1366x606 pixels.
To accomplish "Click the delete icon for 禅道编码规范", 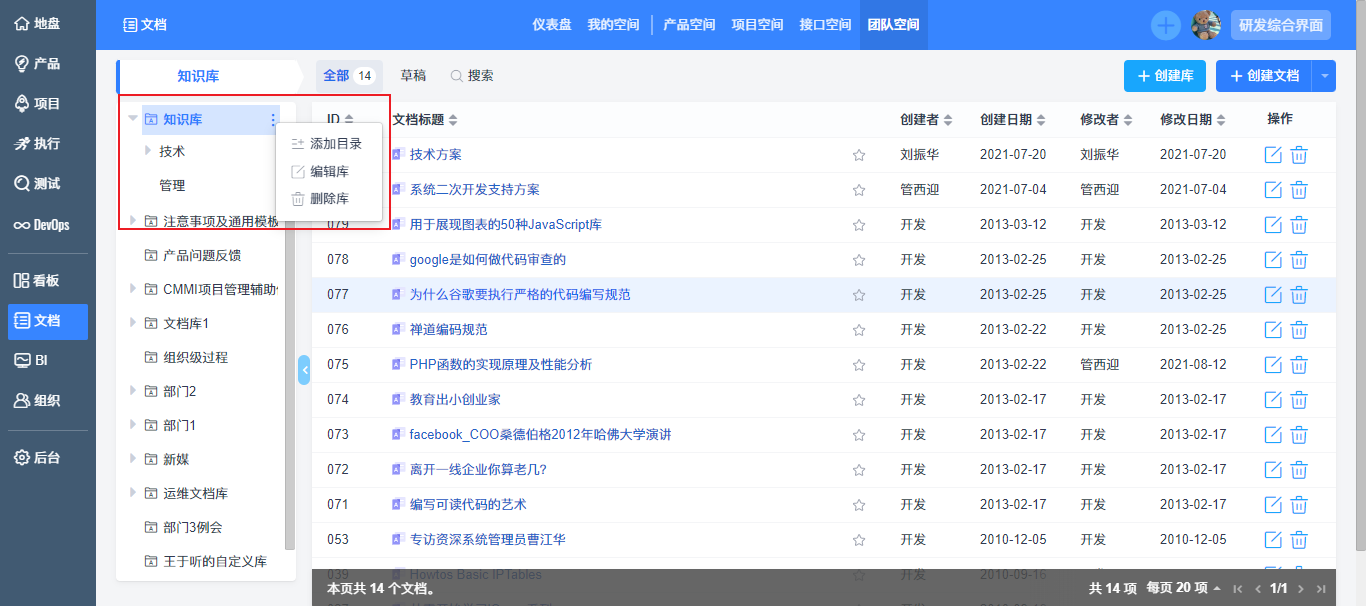I will click(1299, 329).
